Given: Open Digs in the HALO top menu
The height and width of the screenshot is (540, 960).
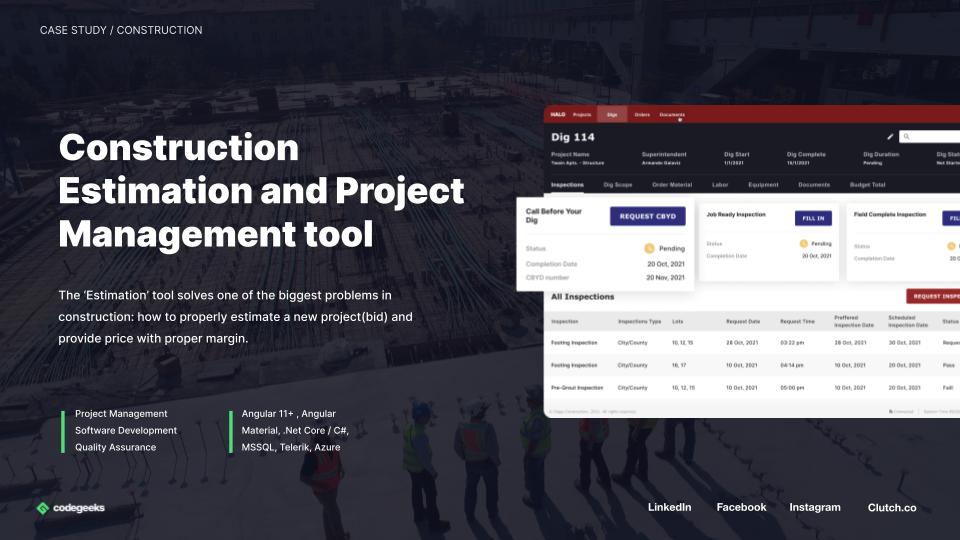Looking at the screenshot, I should [612, 114].
